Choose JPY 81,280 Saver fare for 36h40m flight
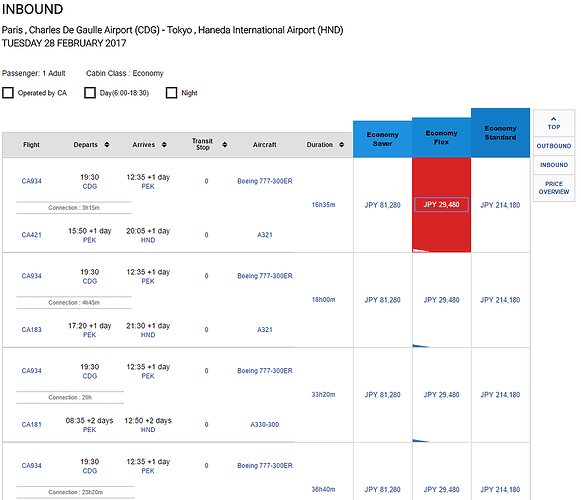 click(382, 490)
